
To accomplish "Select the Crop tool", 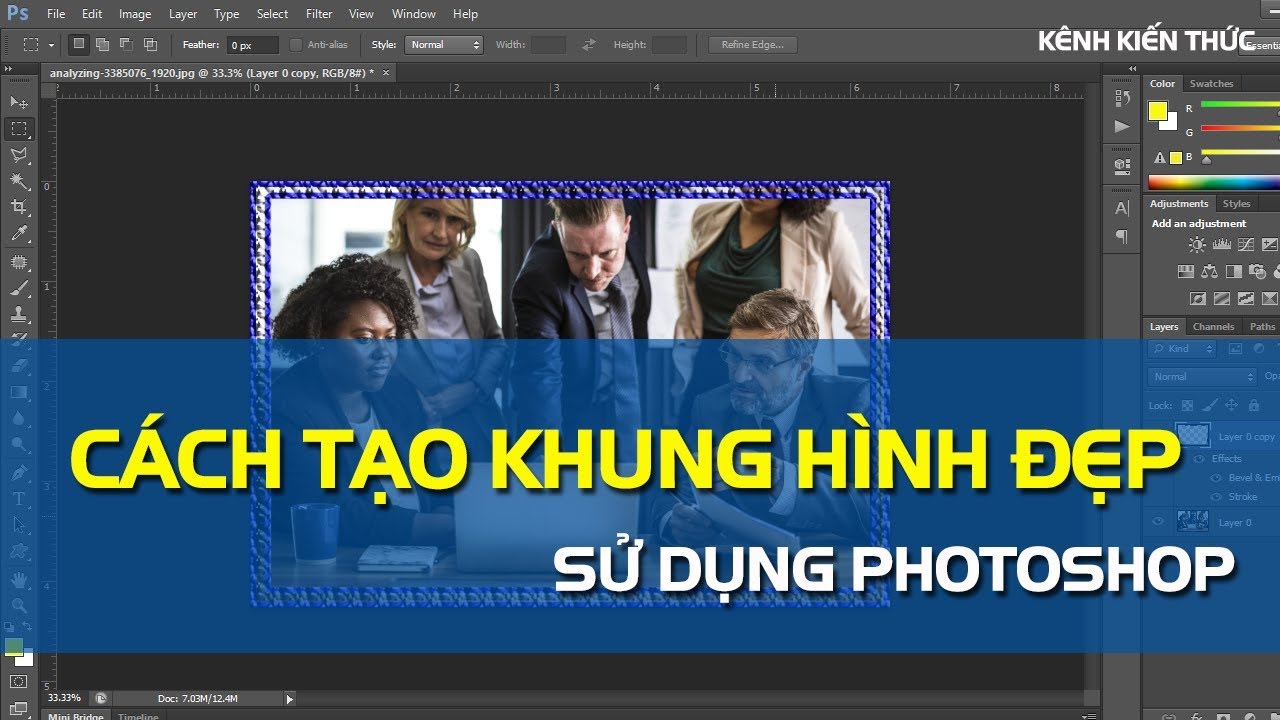I will pos(19,207).
